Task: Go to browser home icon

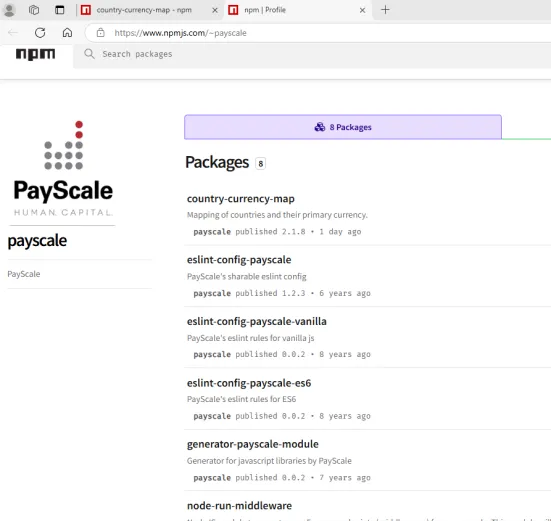Action: 67,33
